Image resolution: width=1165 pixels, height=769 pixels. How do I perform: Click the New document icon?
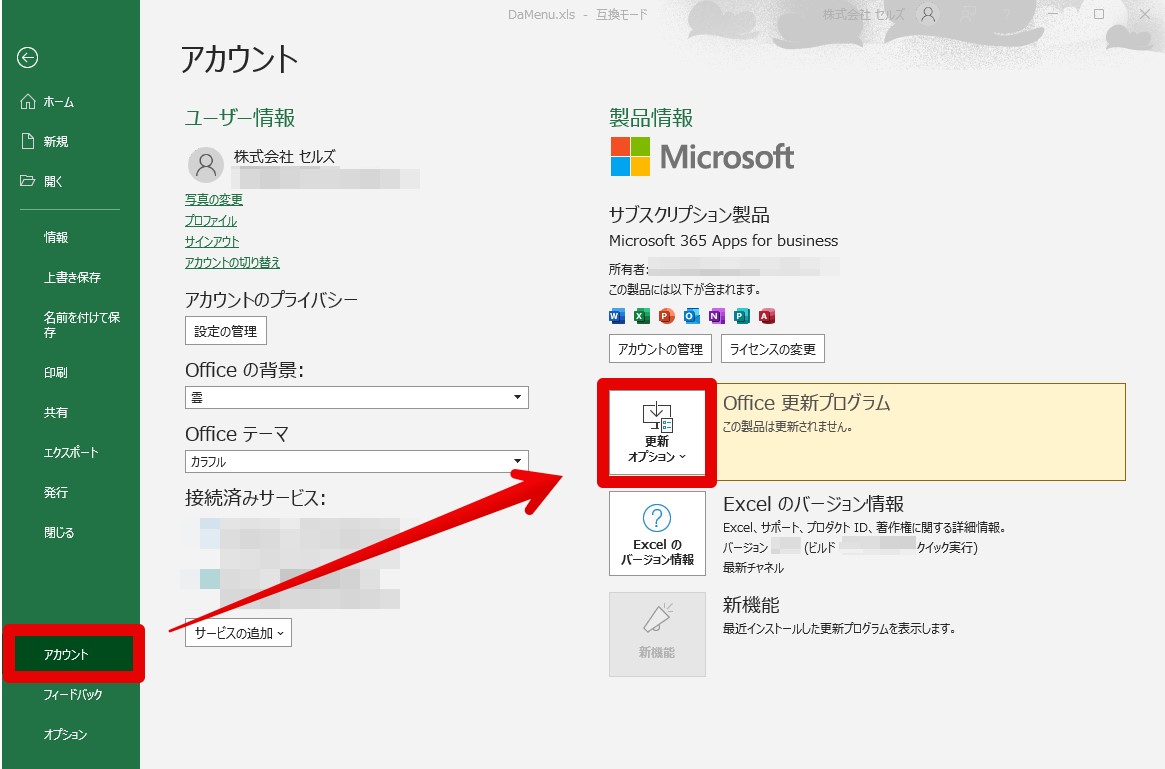point(27,141)
